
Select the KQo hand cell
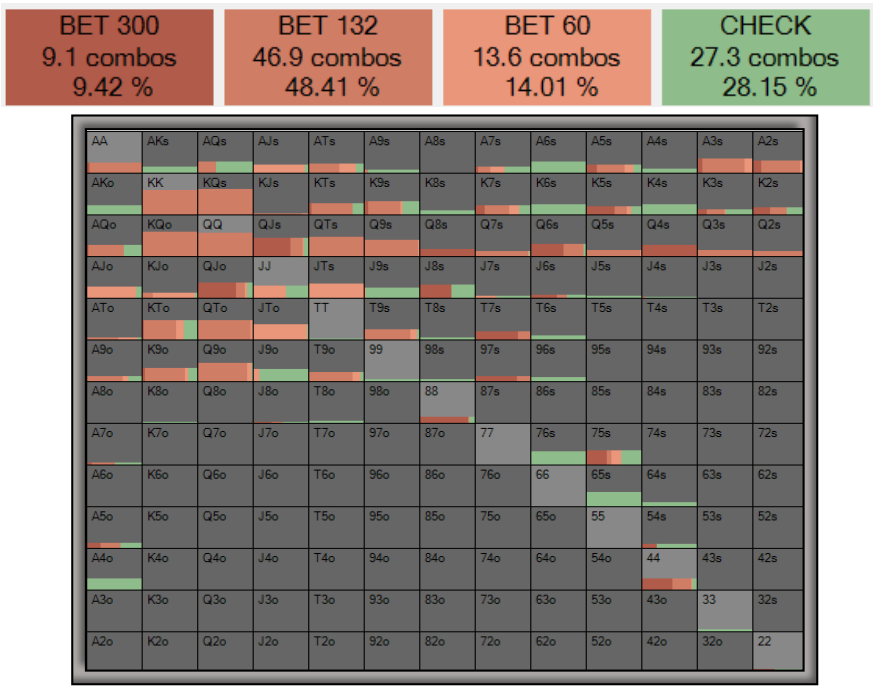(170, 236)
